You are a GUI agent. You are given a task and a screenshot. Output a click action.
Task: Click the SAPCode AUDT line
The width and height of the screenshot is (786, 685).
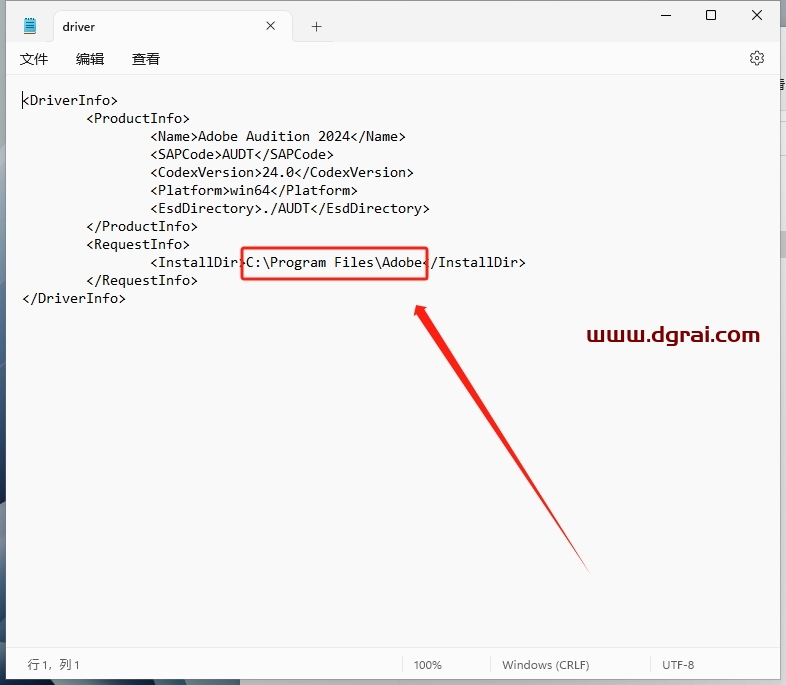point(242,154)
